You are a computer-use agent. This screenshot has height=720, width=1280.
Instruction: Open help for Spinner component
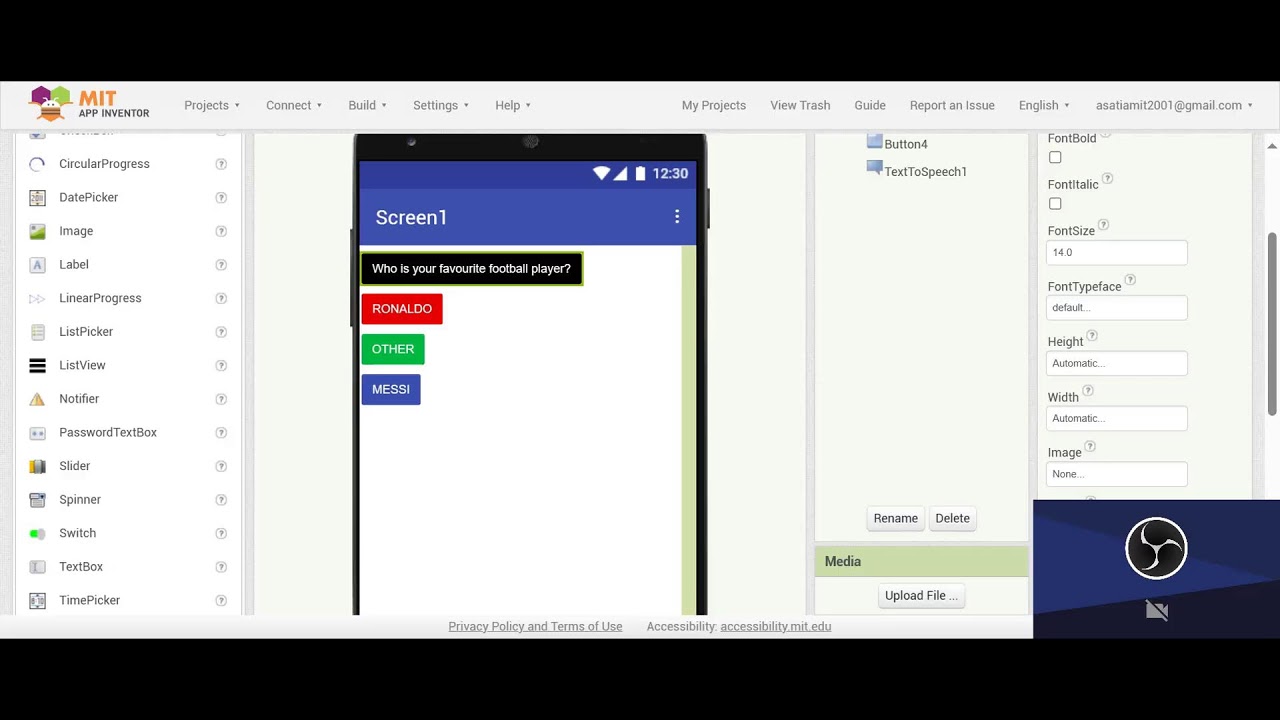[x=221, y=500]
